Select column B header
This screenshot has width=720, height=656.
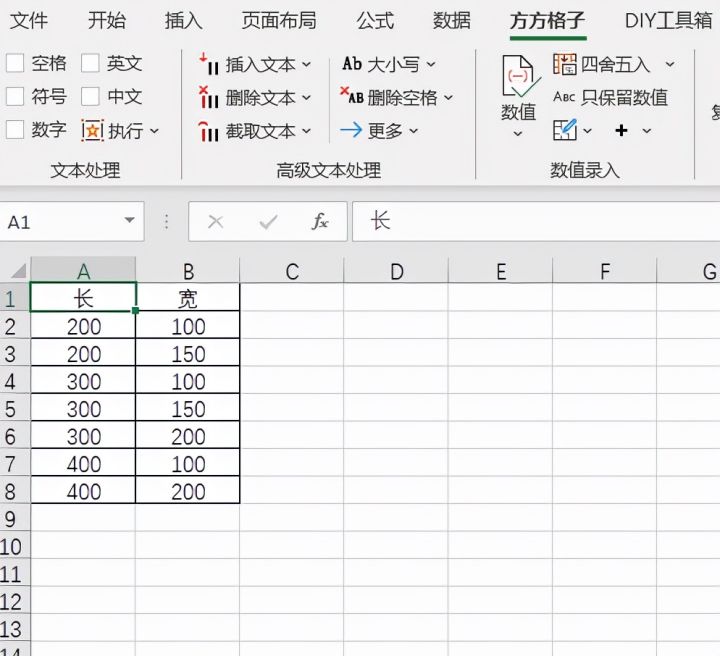pos(188,271)
